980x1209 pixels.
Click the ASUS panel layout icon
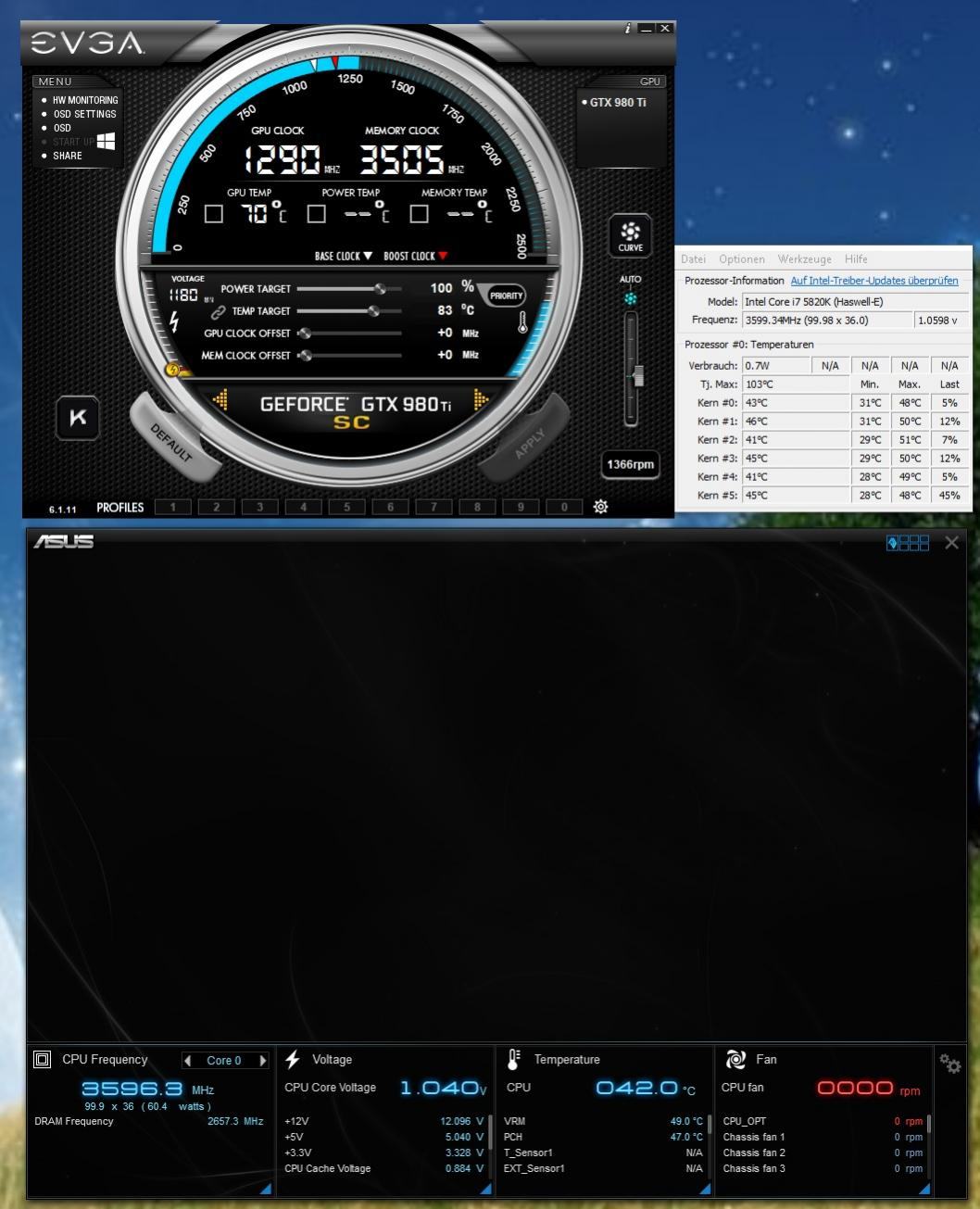(x=908, y=543)
